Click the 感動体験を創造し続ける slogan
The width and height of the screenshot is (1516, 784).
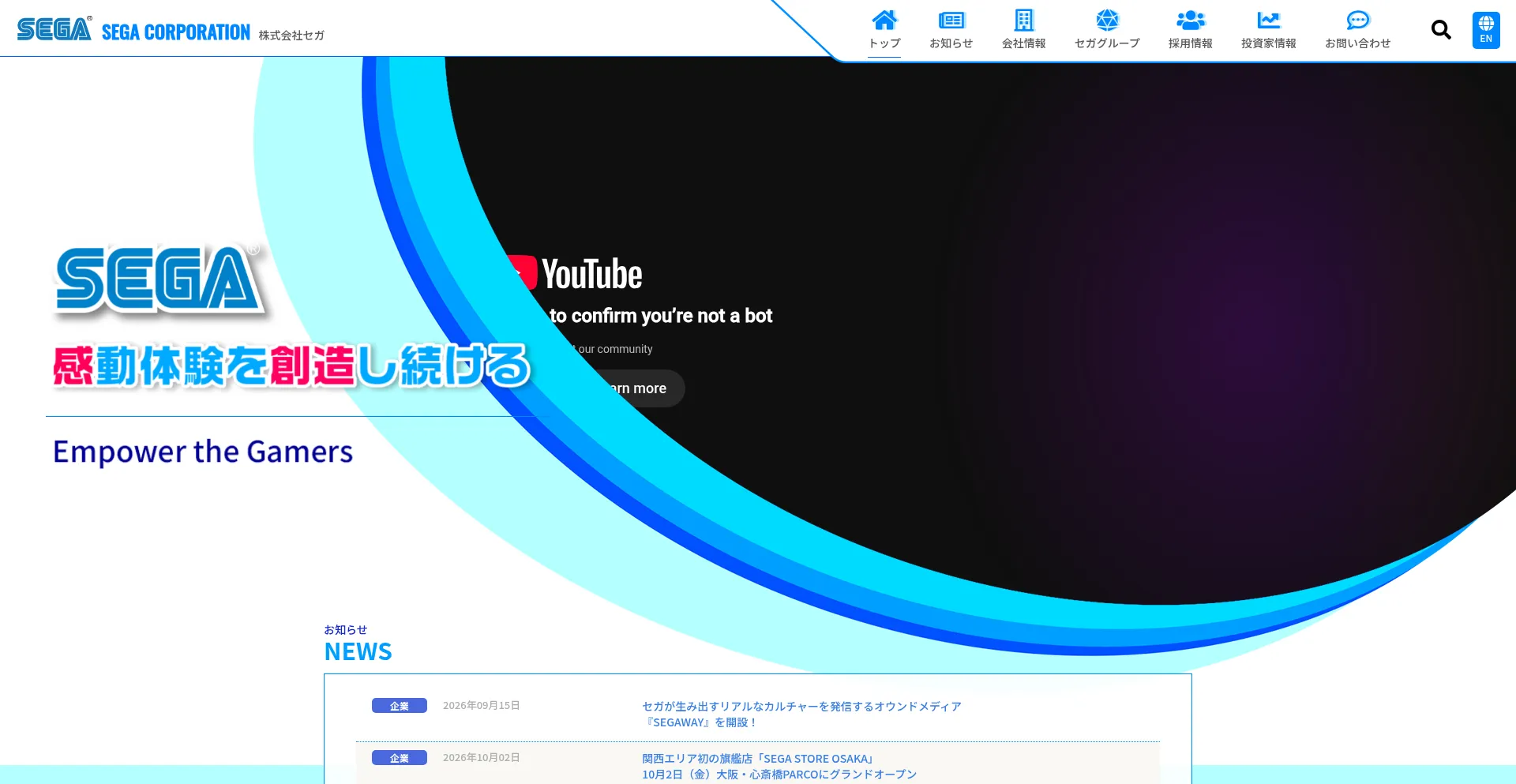point(291,366)
